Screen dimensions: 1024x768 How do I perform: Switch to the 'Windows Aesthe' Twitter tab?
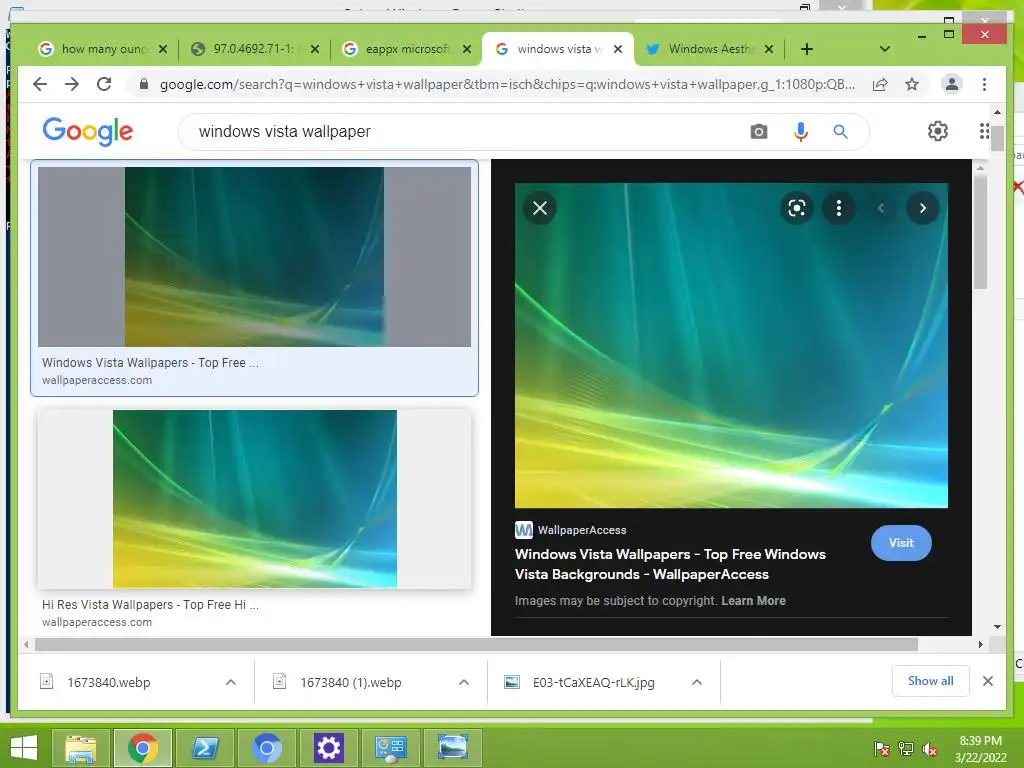(702, 49)
